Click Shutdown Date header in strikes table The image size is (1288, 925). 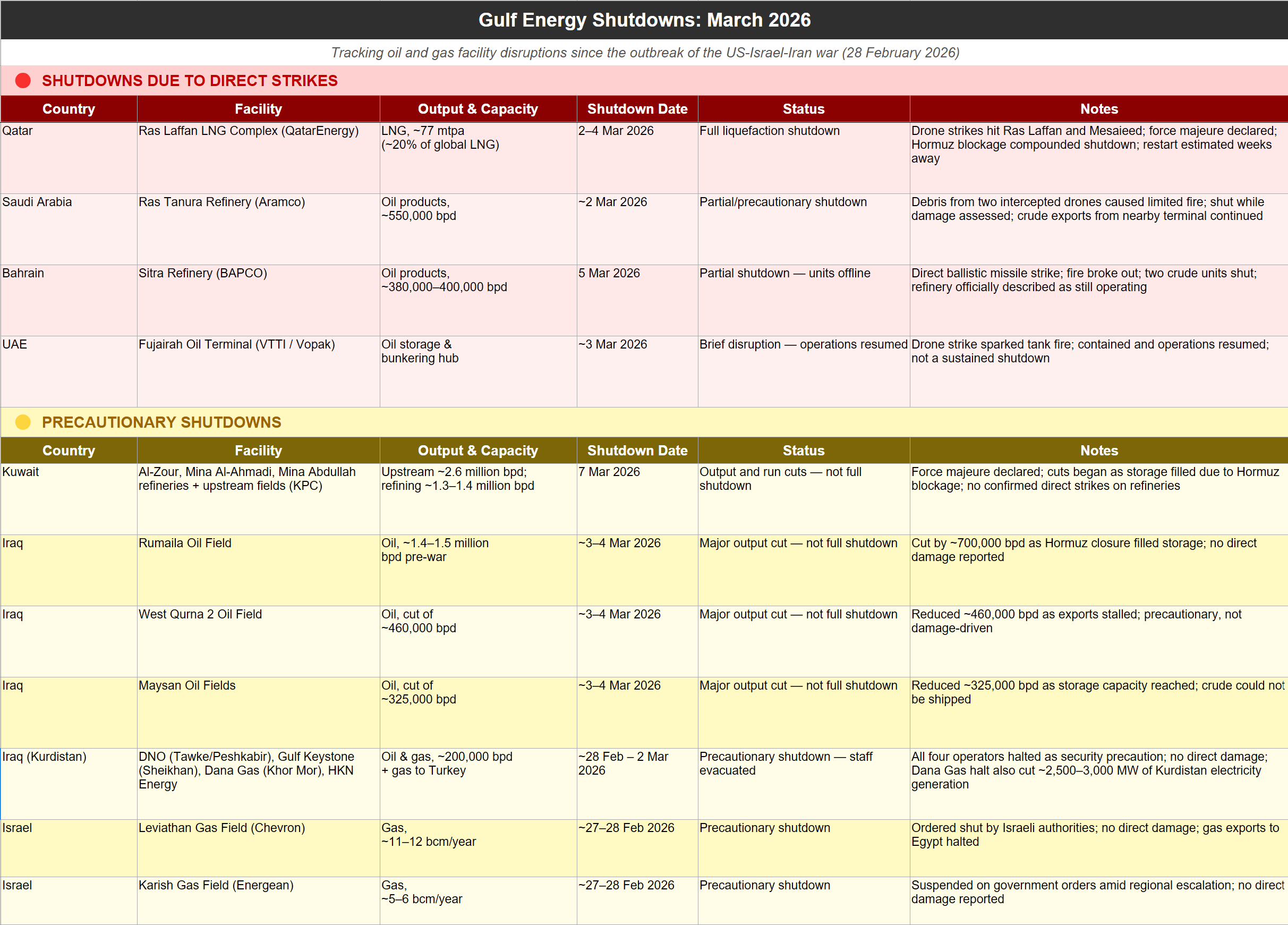pos(637,109)
